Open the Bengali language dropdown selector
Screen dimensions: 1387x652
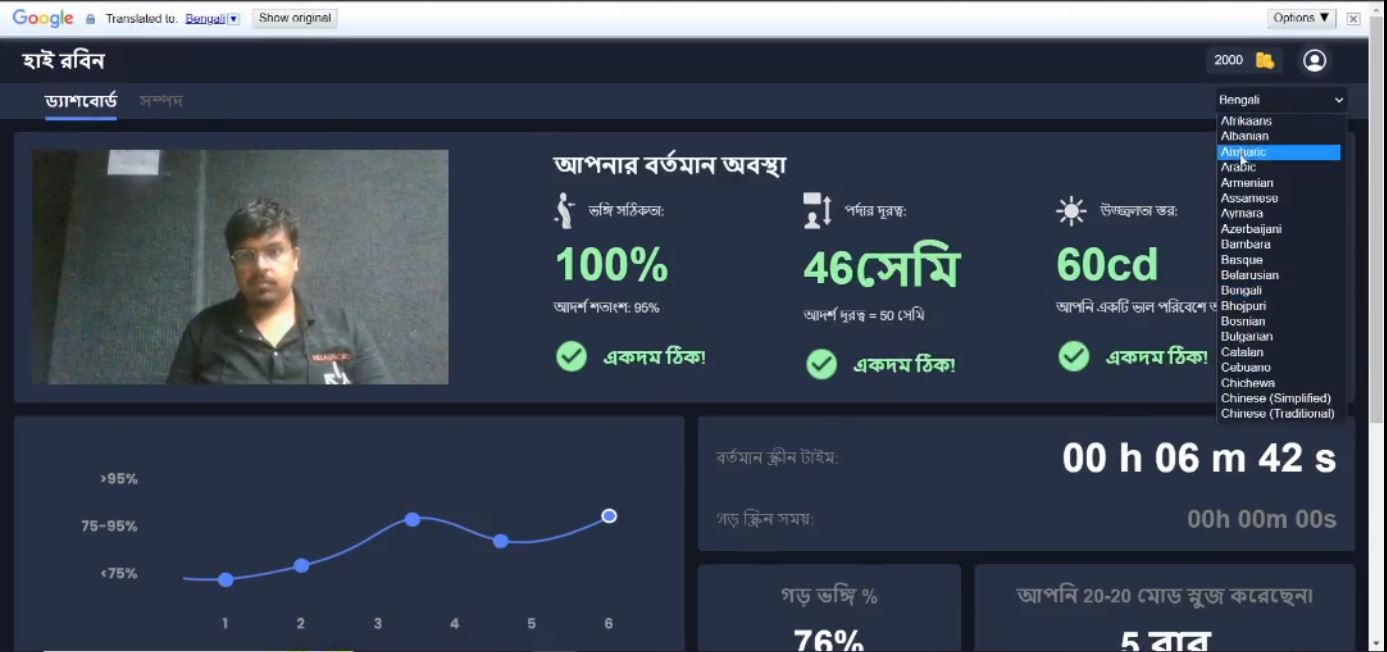pyautogui.click(x=1281, y=100)
